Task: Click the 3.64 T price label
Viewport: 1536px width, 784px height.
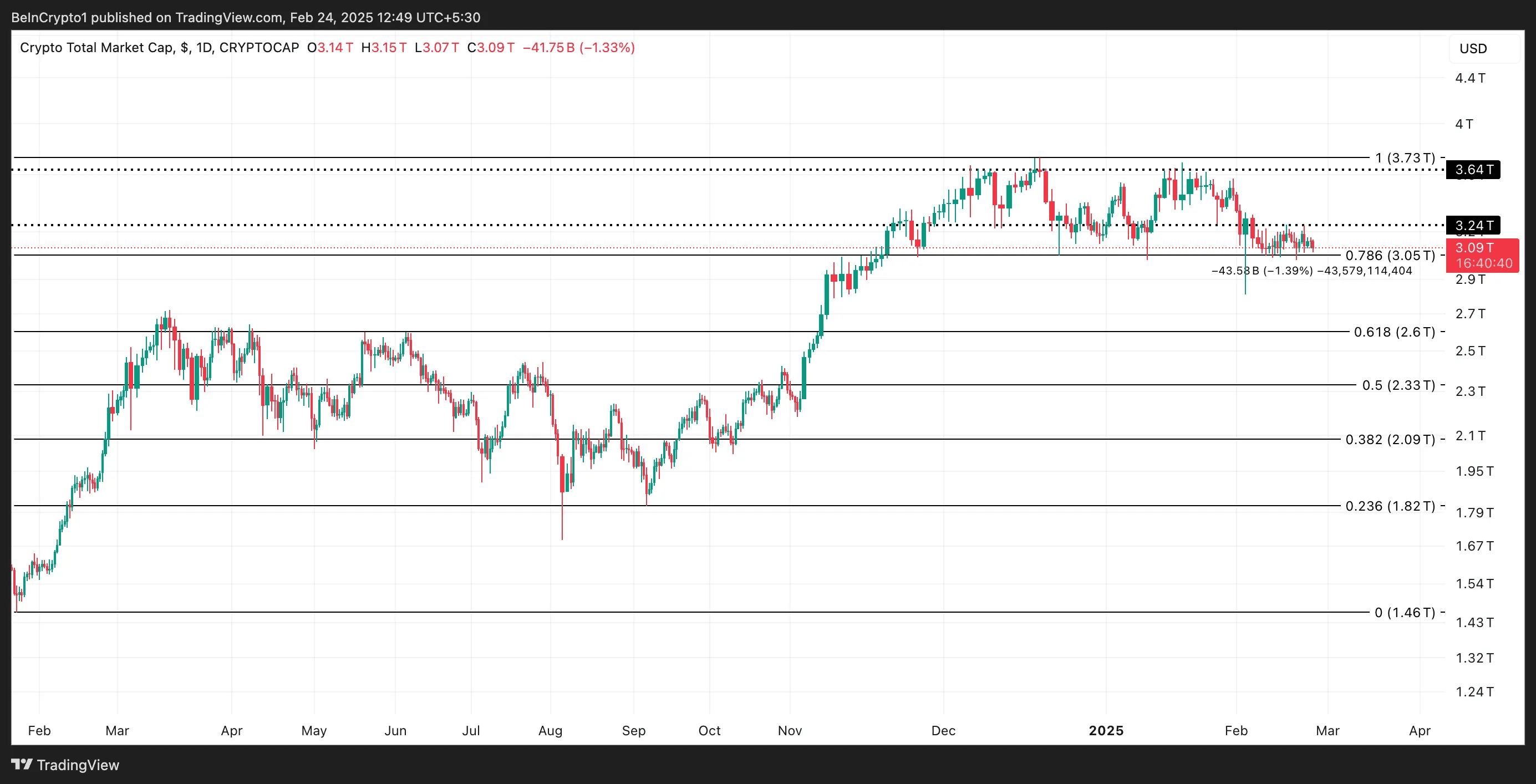Action: [x=1473, y=170]
